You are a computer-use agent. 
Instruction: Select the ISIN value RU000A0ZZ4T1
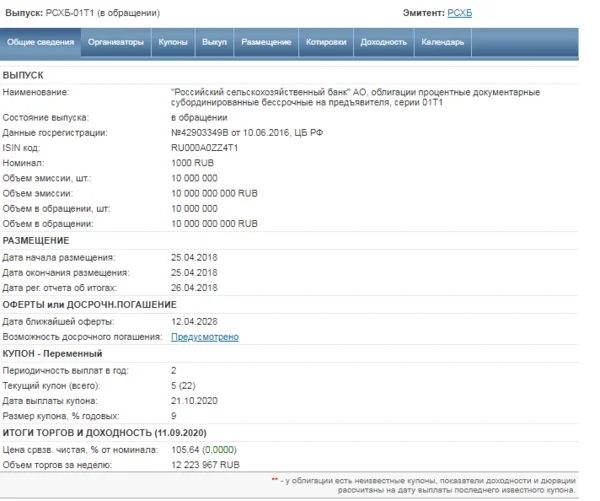tap(204, 148)
